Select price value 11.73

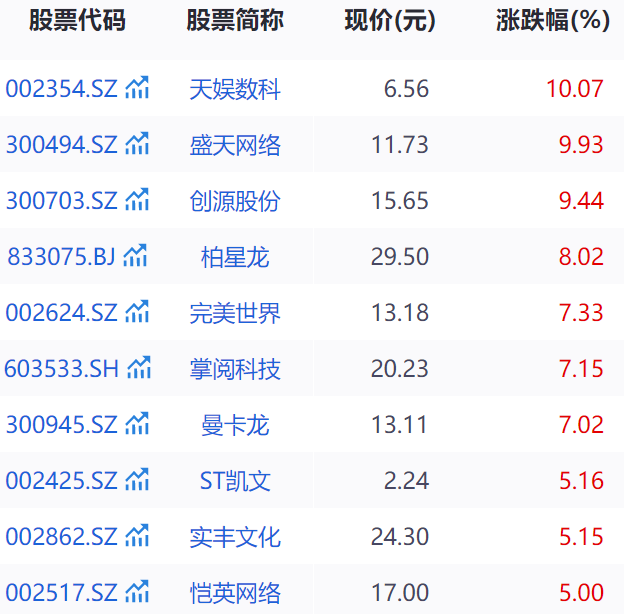(x=400, y=144)
